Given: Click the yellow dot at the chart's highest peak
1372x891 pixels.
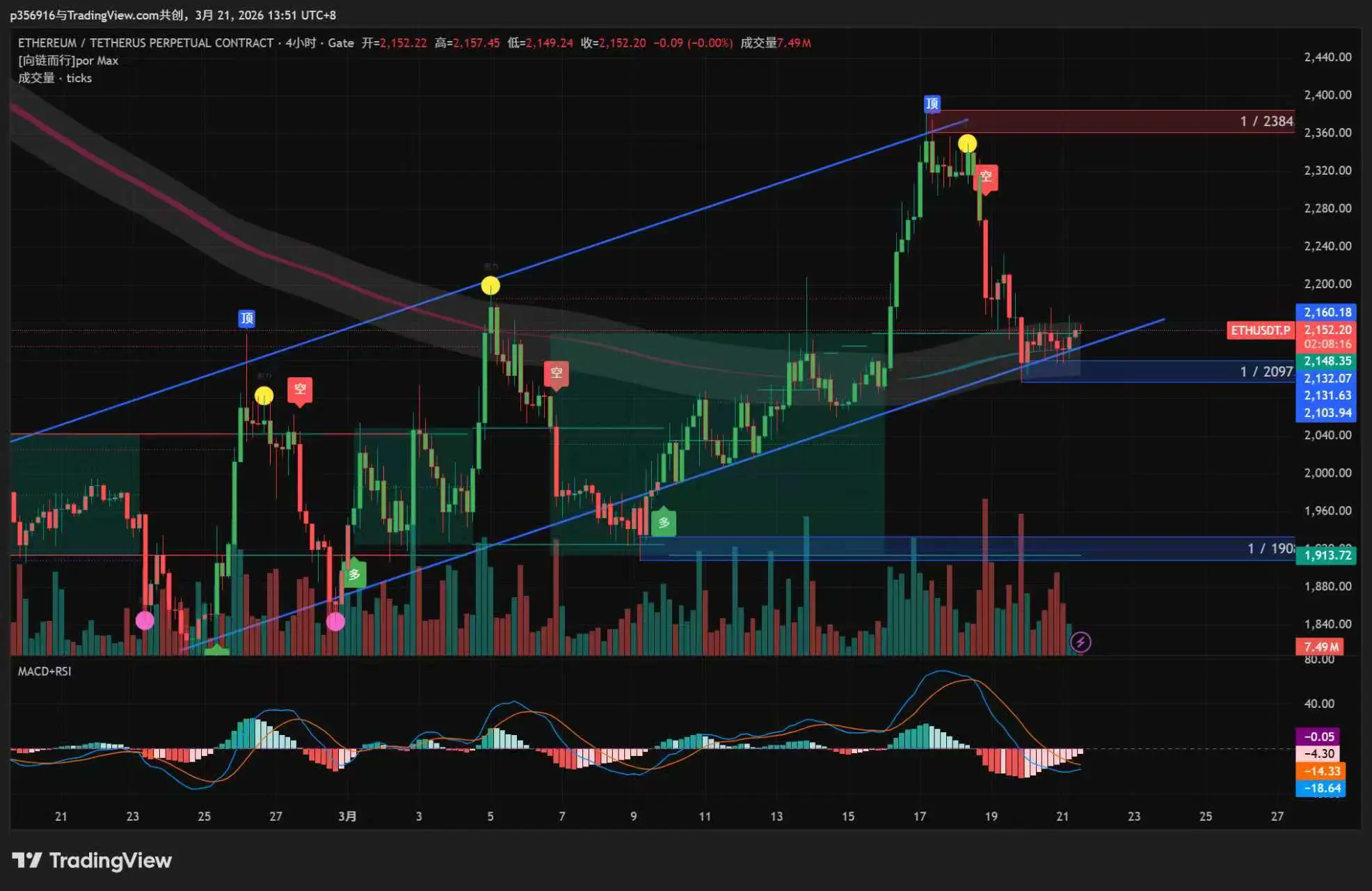Looking at the screenshot, I should 967,144.
